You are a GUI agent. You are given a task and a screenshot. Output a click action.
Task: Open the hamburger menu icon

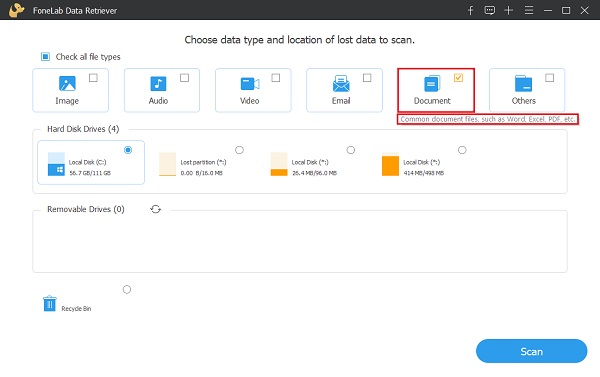[529, 10]
